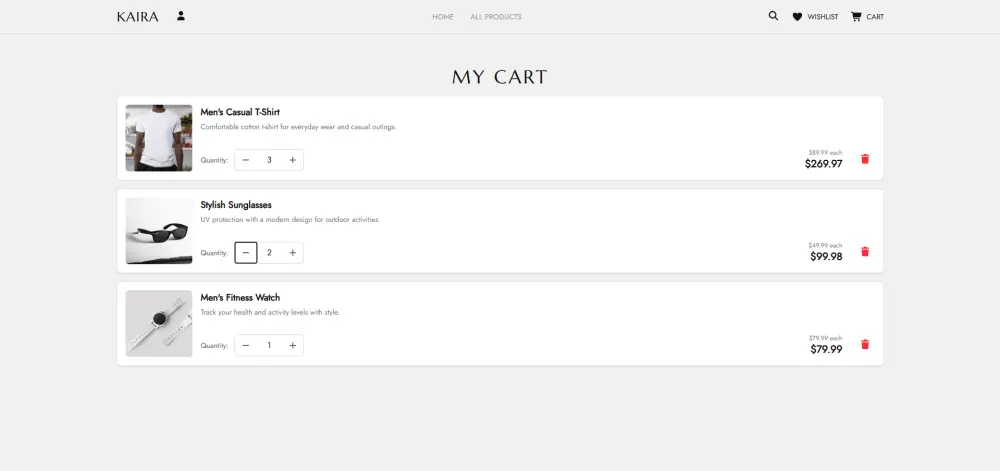Click the Stylish Sunglasses quantity field
The width and height of the screenshot is (1000, 471).
pyautogui.click(x=269, y=253)
